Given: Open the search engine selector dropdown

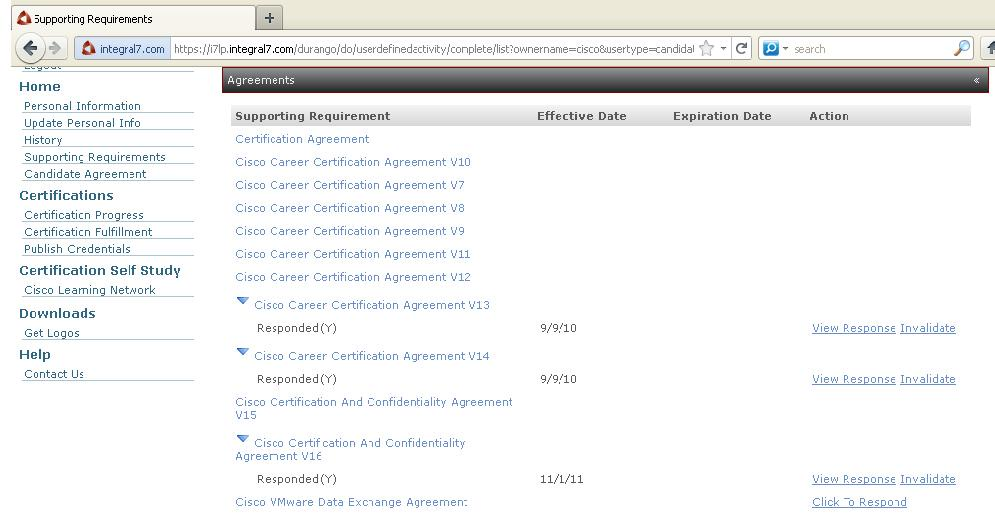Looking at the screenshot, I should (x=775, y=48).
